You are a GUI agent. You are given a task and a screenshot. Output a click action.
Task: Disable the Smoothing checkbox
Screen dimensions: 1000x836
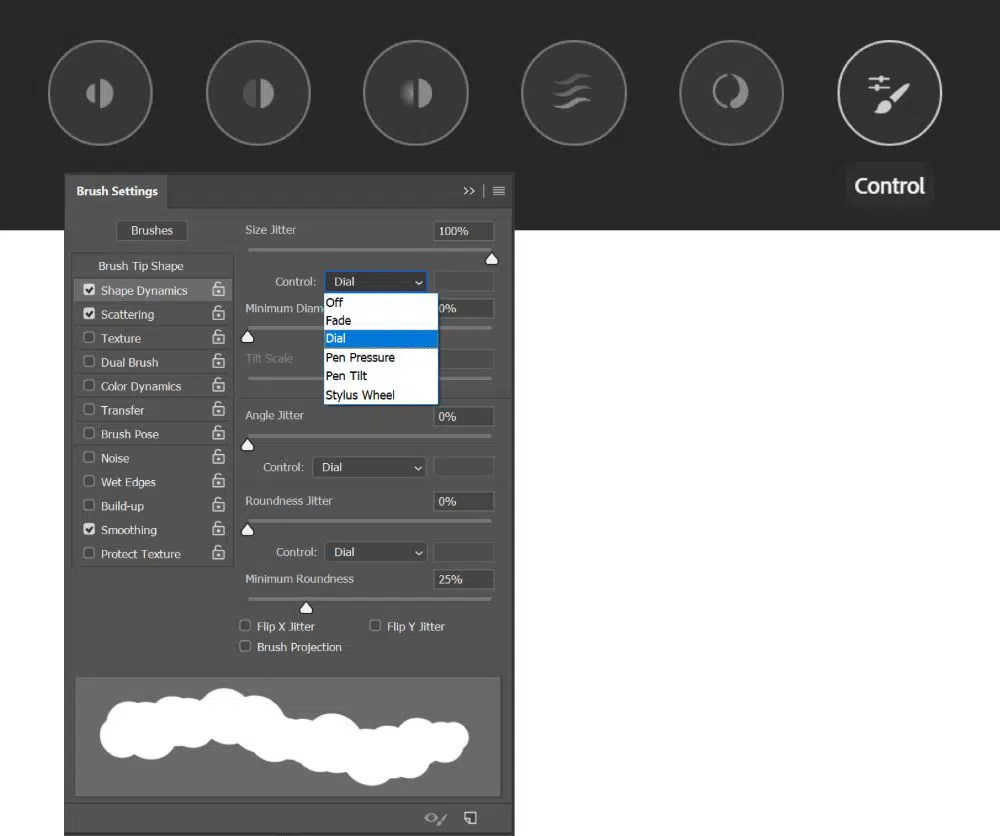click(x=89, y=530)
